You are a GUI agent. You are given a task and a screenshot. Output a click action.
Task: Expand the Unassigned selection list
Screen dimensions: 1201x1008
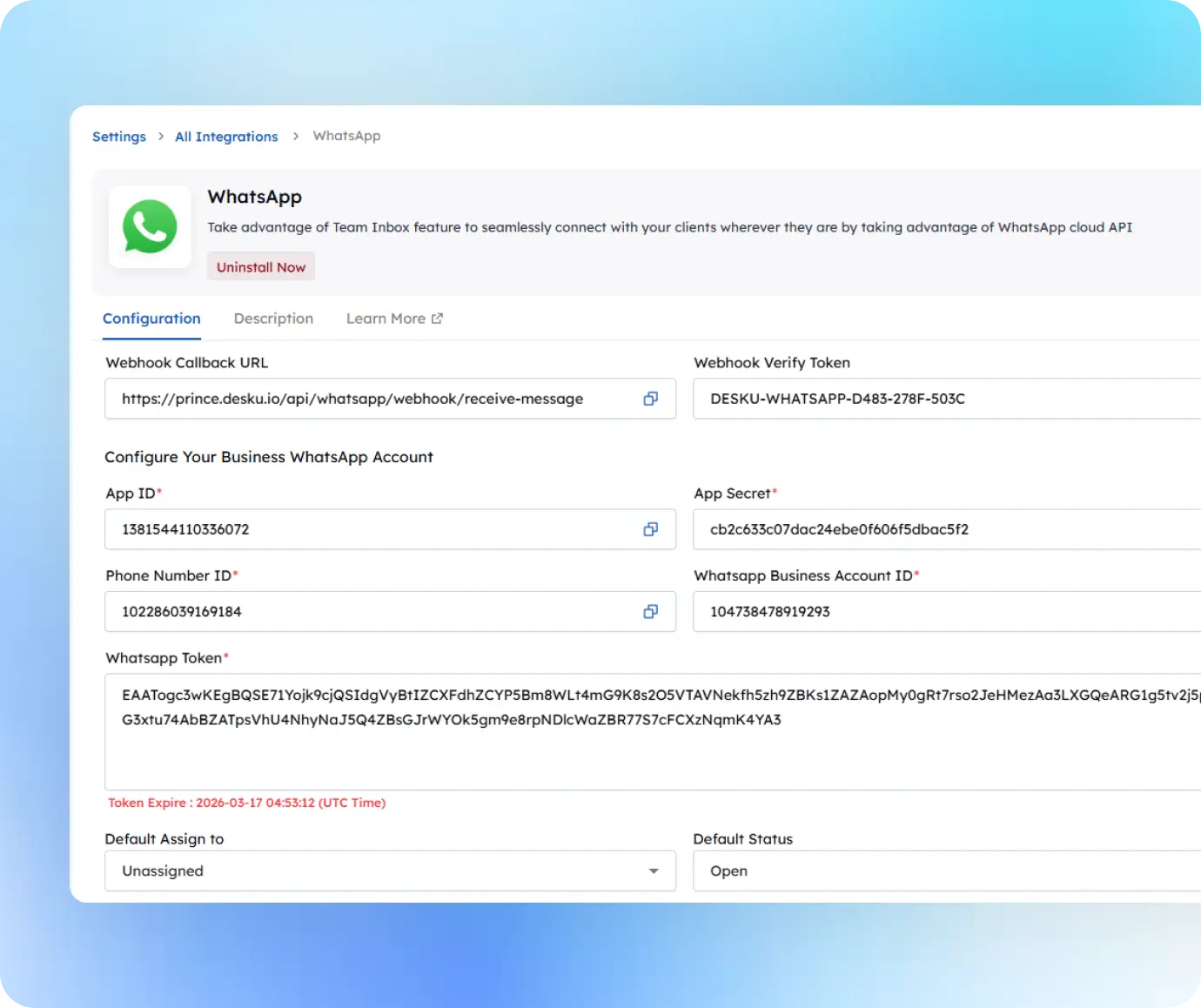tap(390, 870)
